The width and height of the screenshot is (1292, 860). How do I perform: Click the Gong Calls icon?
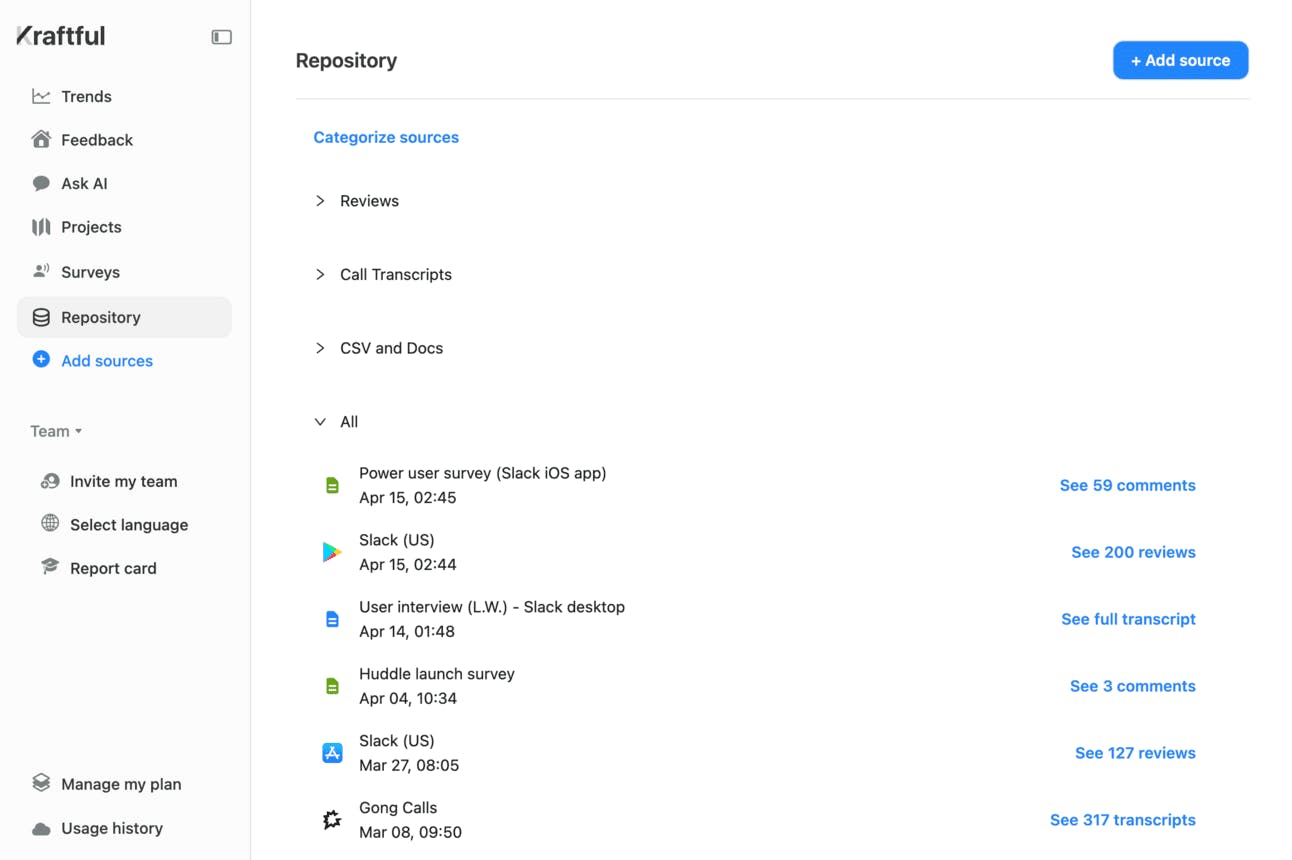pyautogui.click(x=332, y=820)
